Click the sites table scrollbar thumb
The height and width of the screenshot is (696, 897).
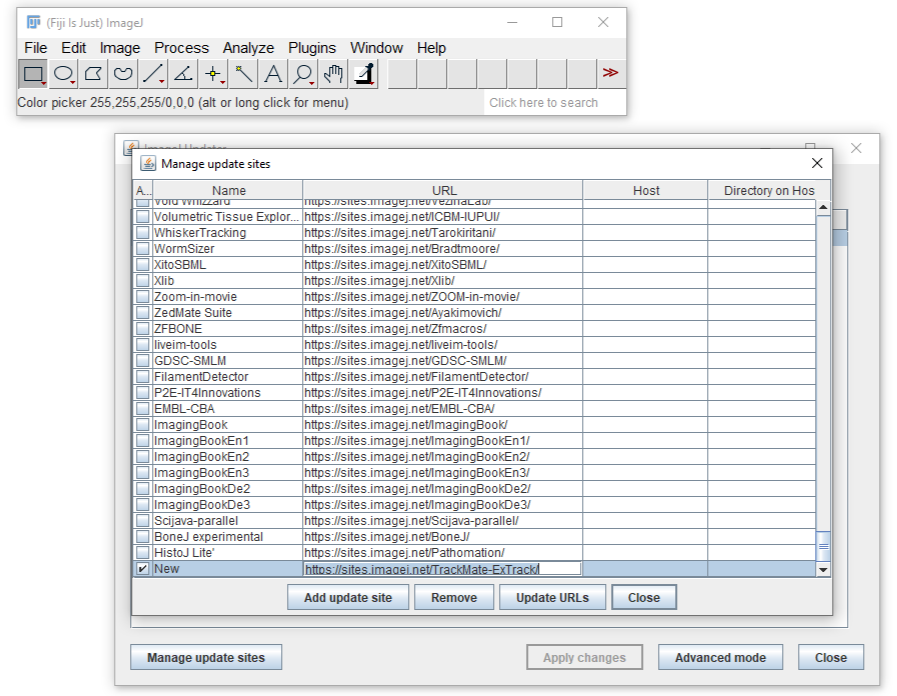click(x=823, y=547)
